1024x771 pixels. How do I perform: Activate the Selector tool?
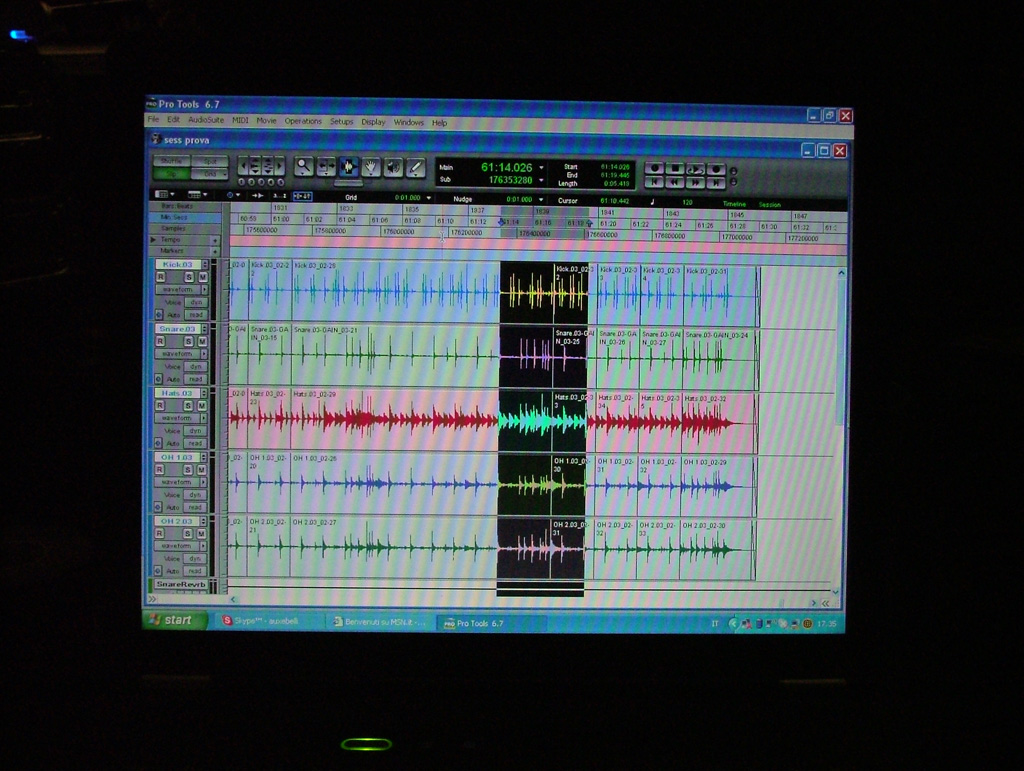(349, 167)
